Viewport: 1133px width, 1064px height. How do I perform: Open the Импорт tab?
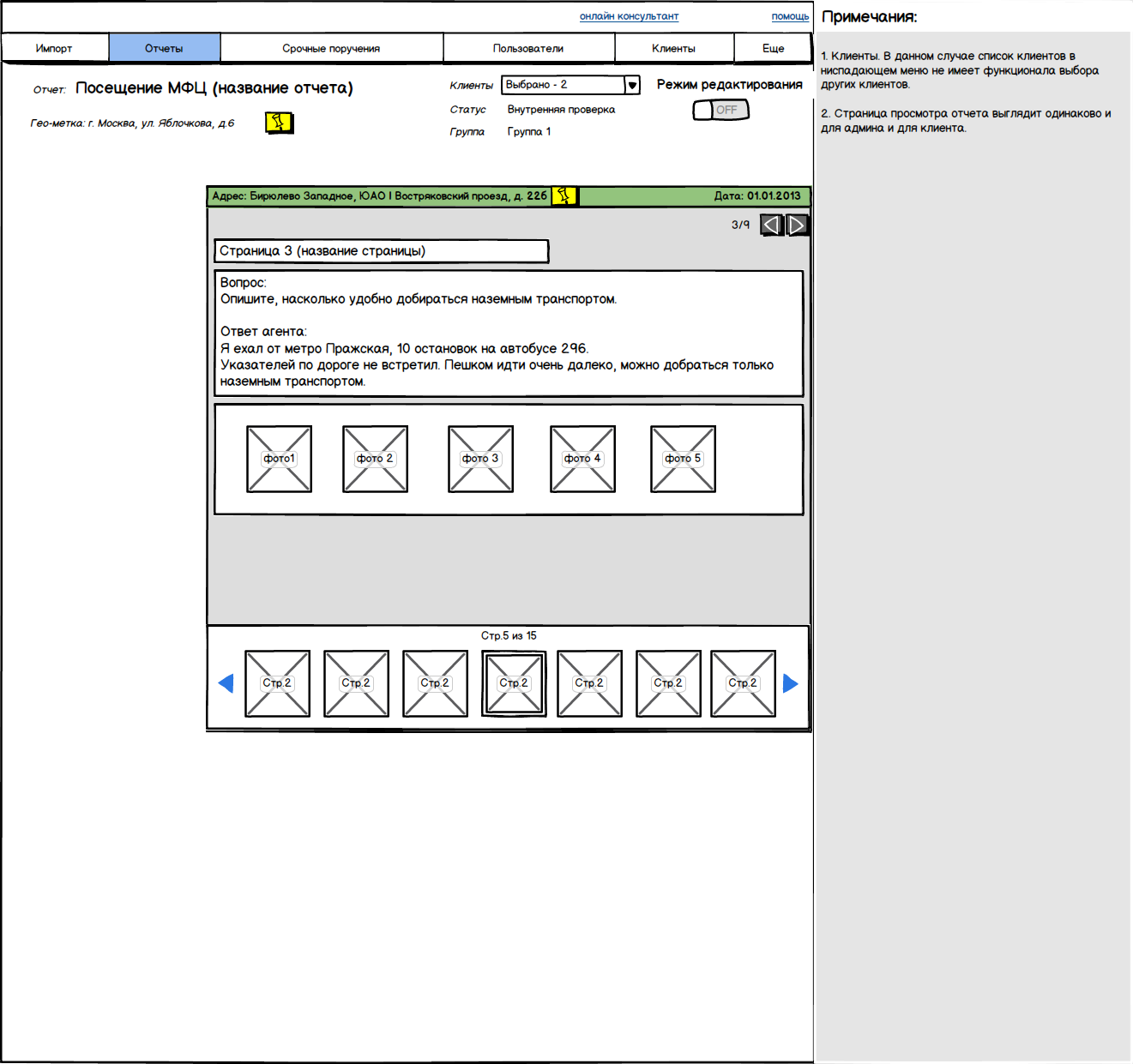pyautogui.click(x=54, y=48)
